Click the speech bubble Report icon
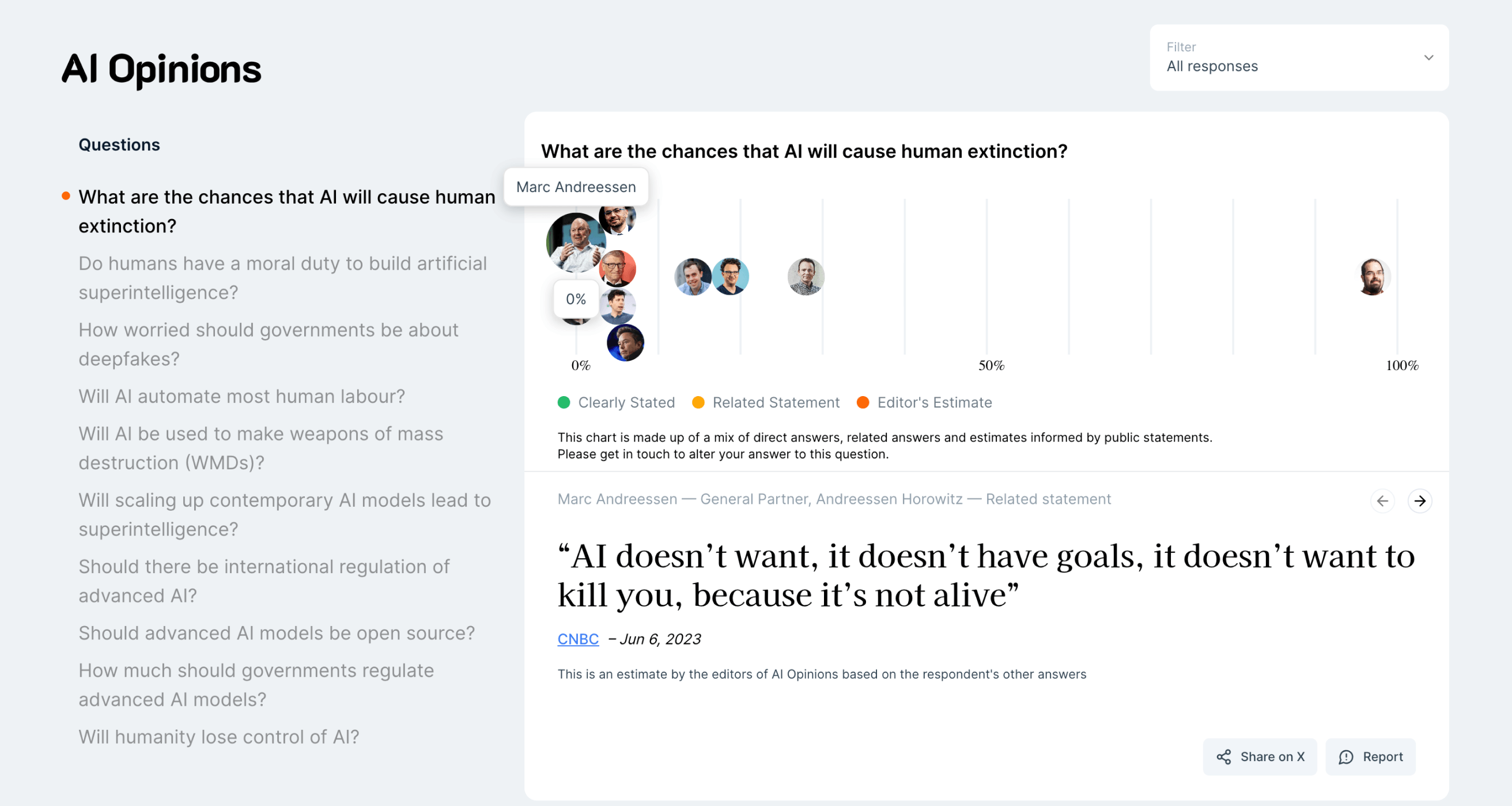 (1346, 756)
